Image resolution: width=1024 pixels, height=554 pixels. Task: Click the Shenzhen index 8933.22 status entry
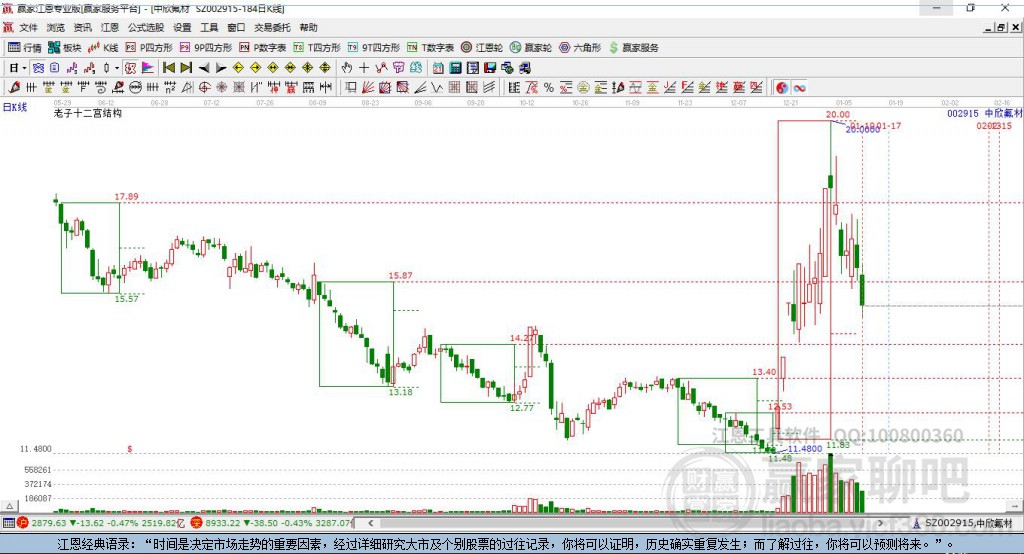[272, 523]
